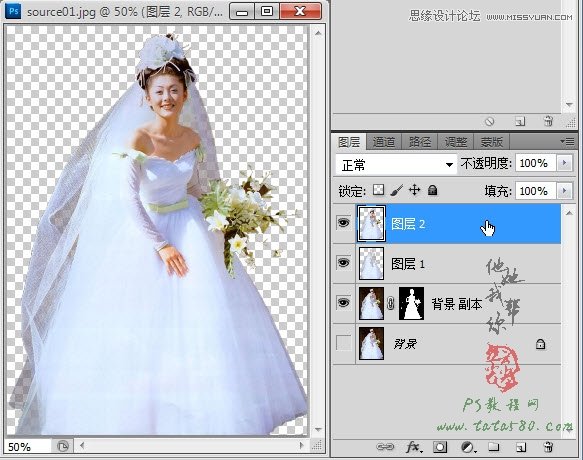Viewport: 583px width, 460px height.
Task: Click the 背景 layer name
Action: pos(405,344)
